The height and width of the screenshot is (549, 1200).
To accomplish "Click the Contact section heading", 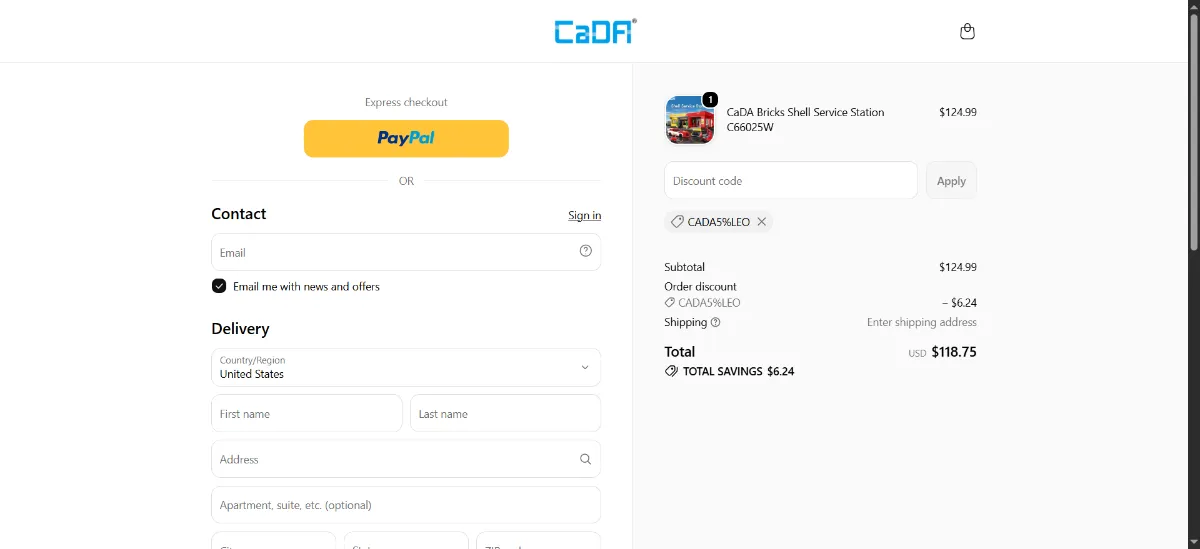I will pyautogui.click(x=238, y=214).
